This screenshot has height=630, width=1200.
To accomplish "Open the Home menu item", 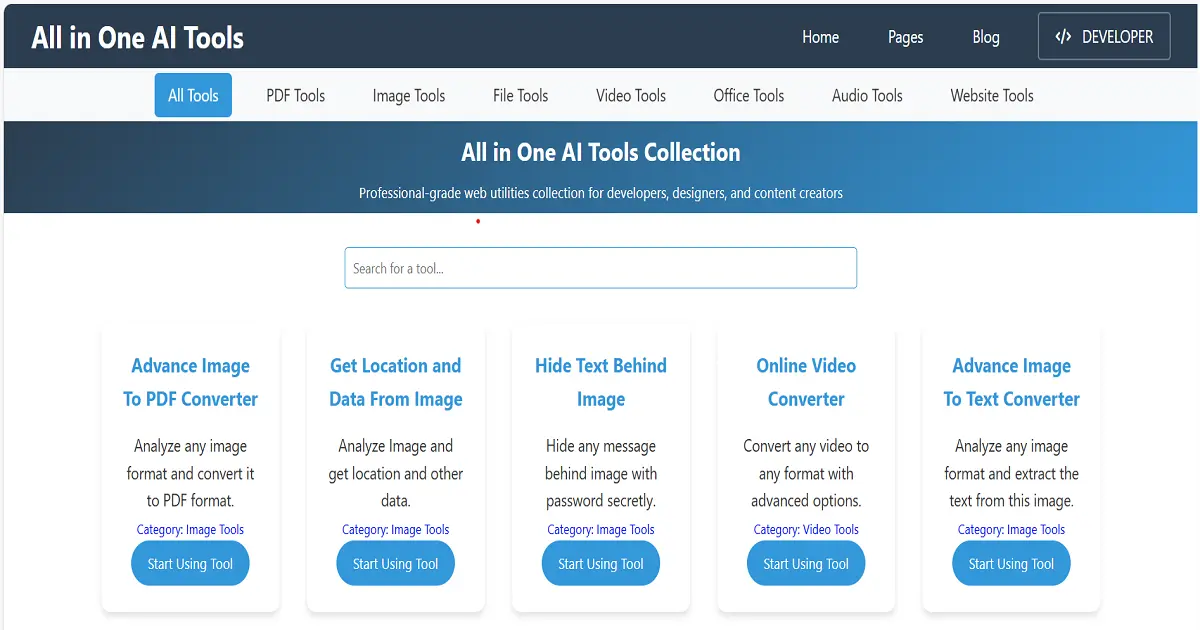I will click(820, 37).
